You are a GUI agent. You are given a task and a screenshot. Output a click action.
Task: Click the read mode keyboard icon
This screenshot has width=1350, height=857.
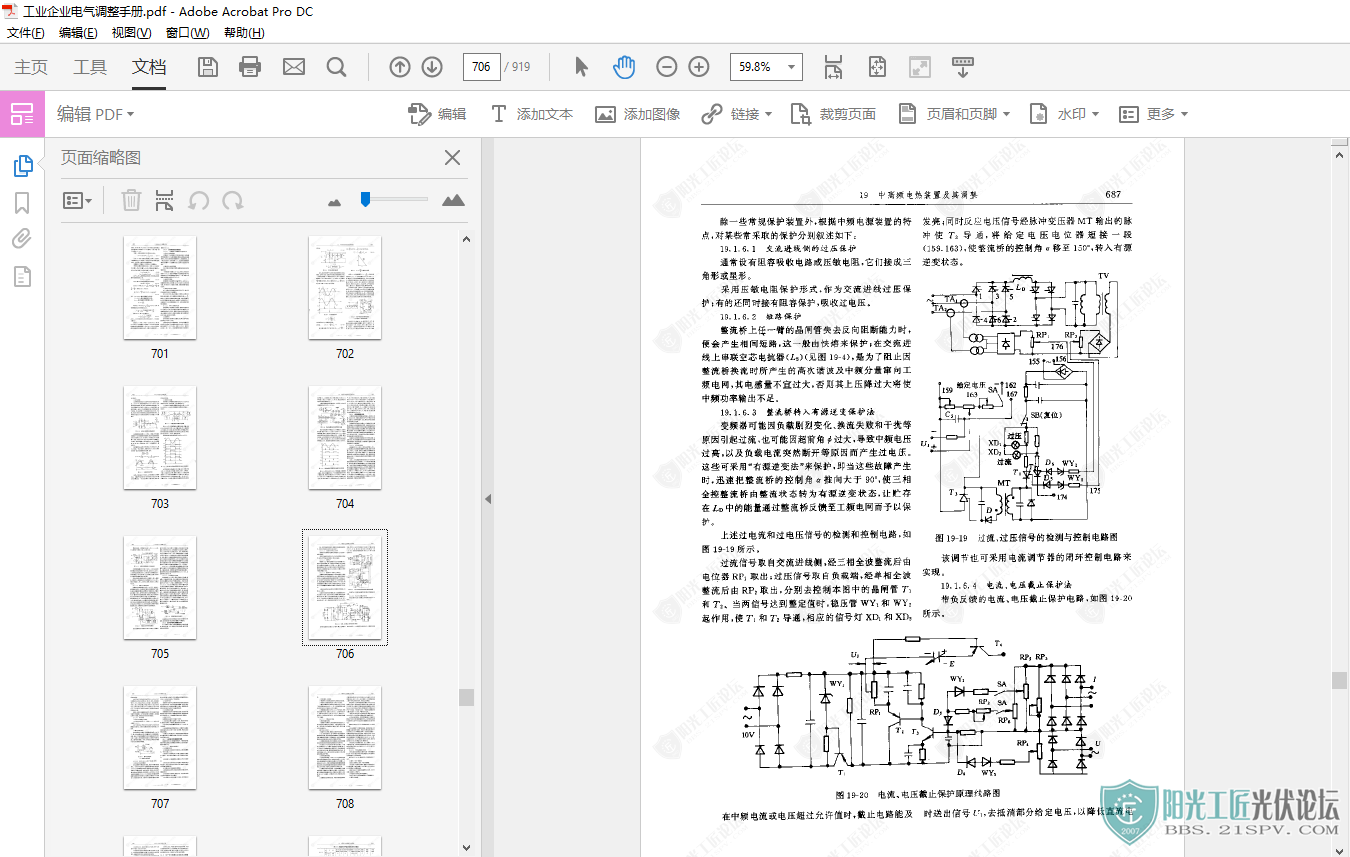pos(963,67)
